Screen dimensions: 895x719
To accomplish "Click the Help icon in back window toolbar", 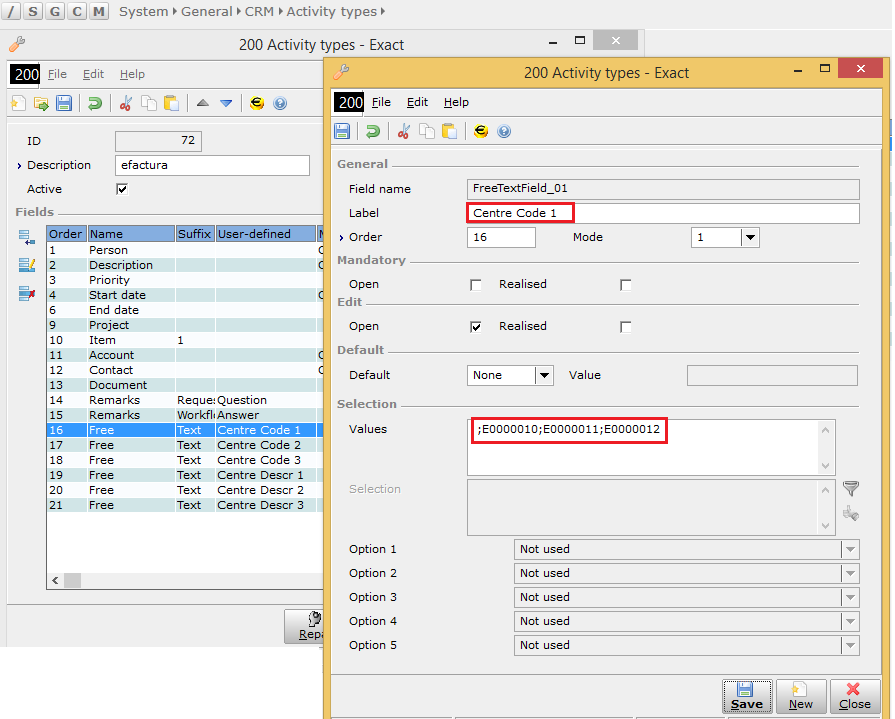I will (x=280, y=103).
